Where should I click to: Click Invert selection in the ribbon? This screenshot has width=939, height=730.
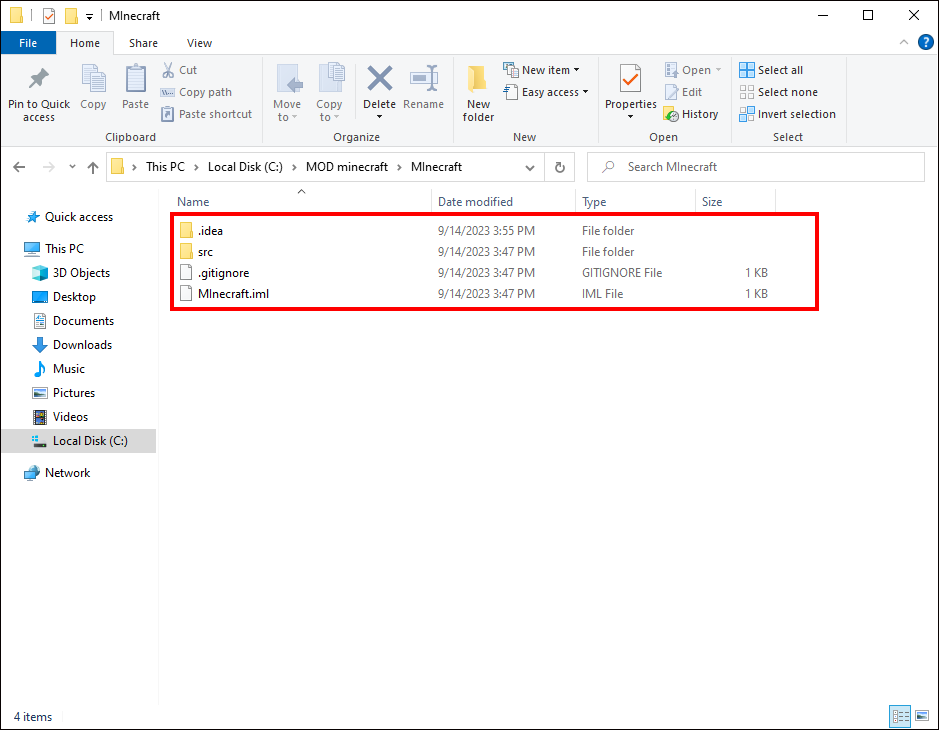coord(787,114)
